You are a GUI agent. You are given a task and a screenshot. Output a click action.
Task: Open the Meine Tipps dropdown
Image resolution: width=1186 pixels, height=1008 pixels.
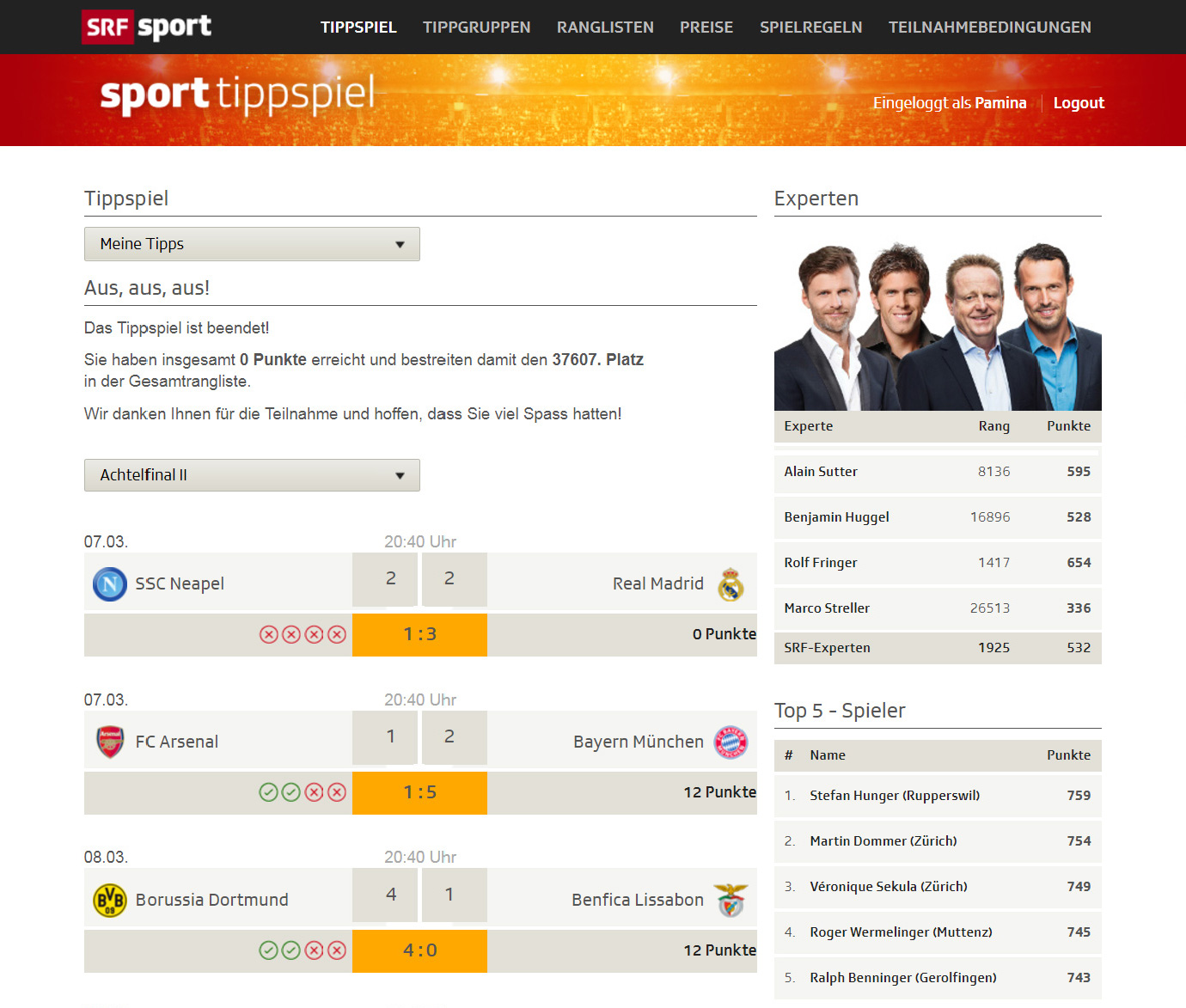coord(252,244)
